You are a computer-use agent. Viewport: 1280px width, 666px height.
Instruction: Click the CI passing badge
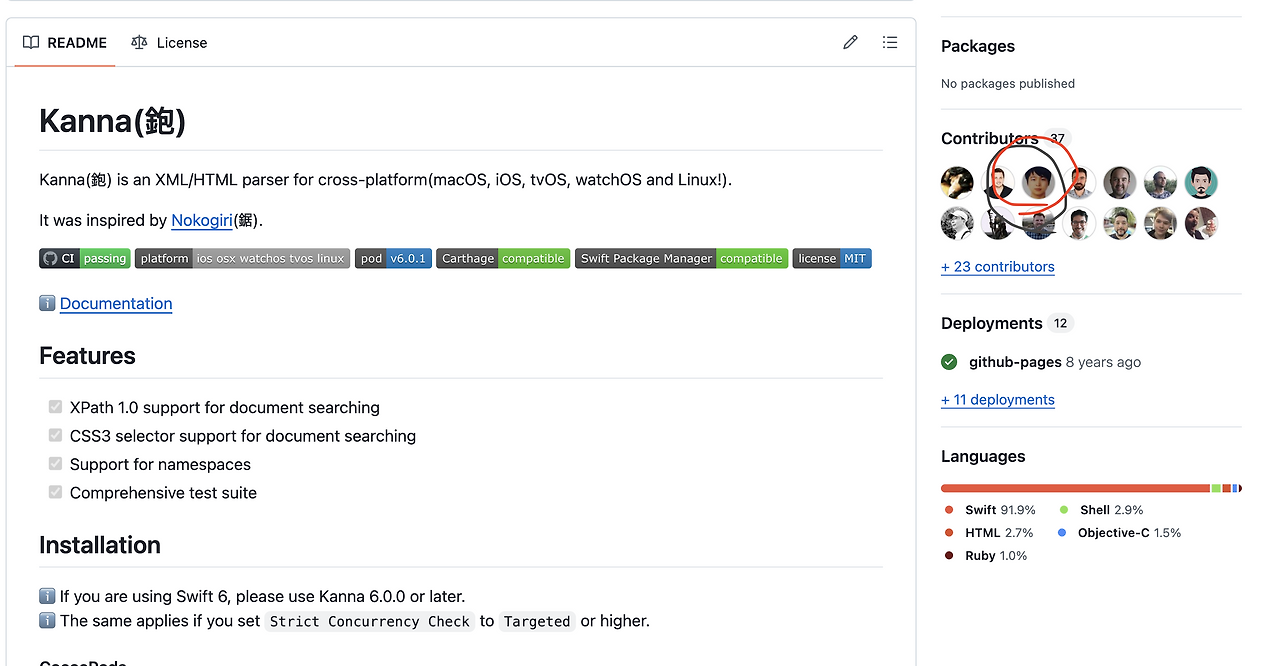tap(84, 258)
